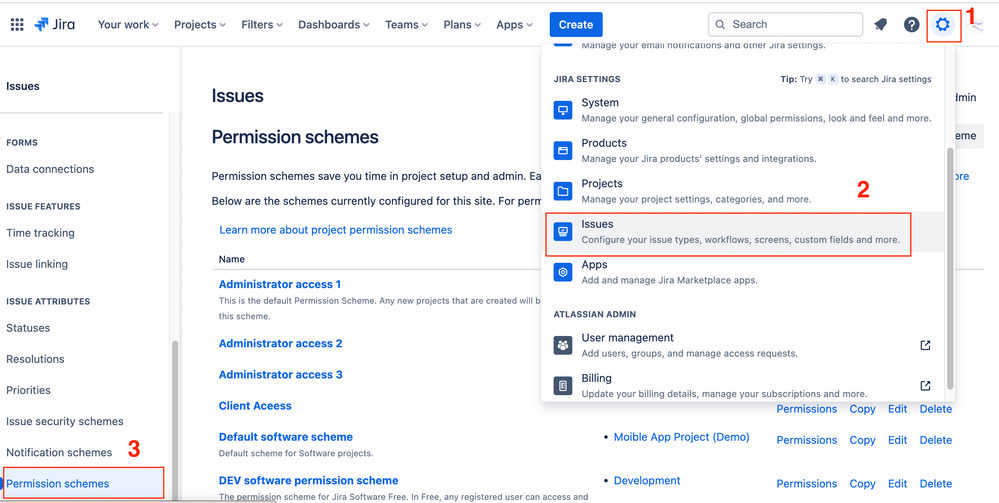Expand the Teams dropdown
The height and width of the screenshot is (503, 999).
click(x=406, y=25)
